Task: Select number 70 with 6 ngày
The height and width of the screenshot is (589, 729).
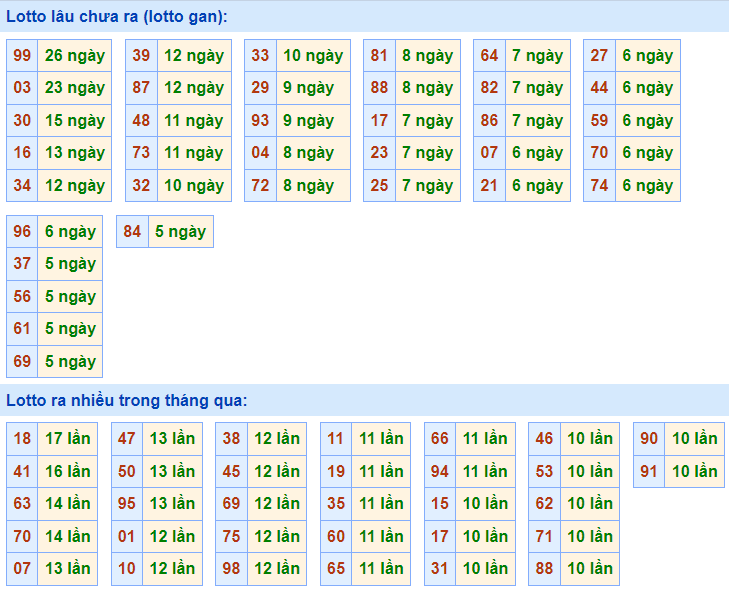Action: click(x=600, y=152)
